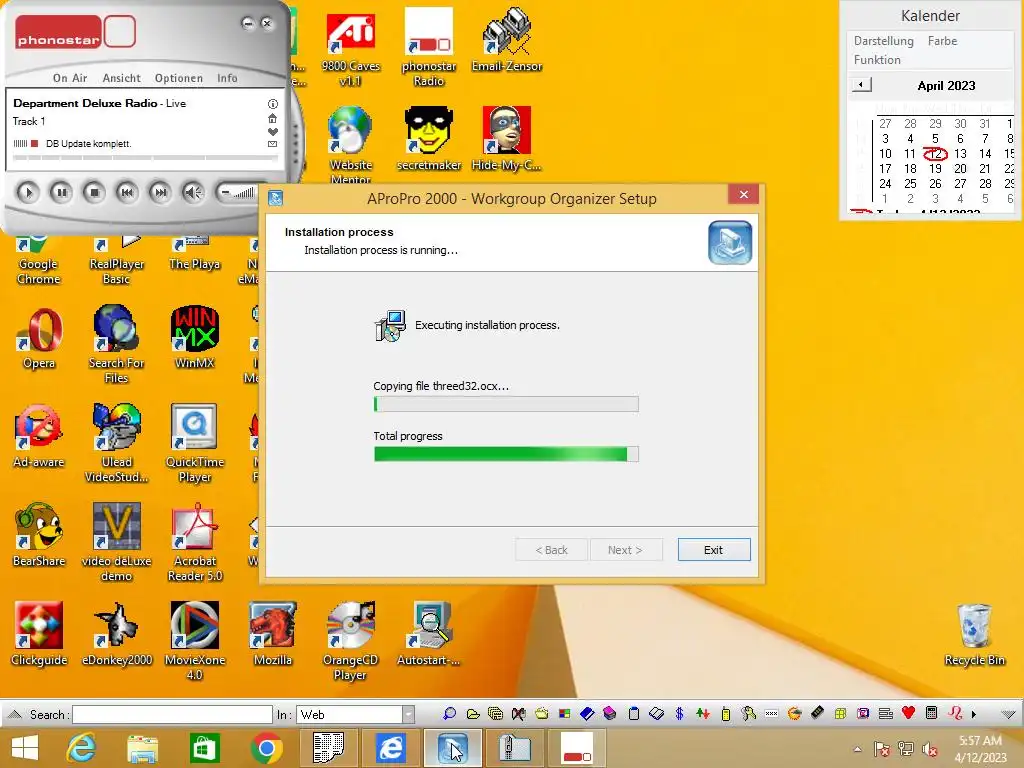Click the keys icon in search toolbar
1024x768 pixels.
click(x=748, y=714)
